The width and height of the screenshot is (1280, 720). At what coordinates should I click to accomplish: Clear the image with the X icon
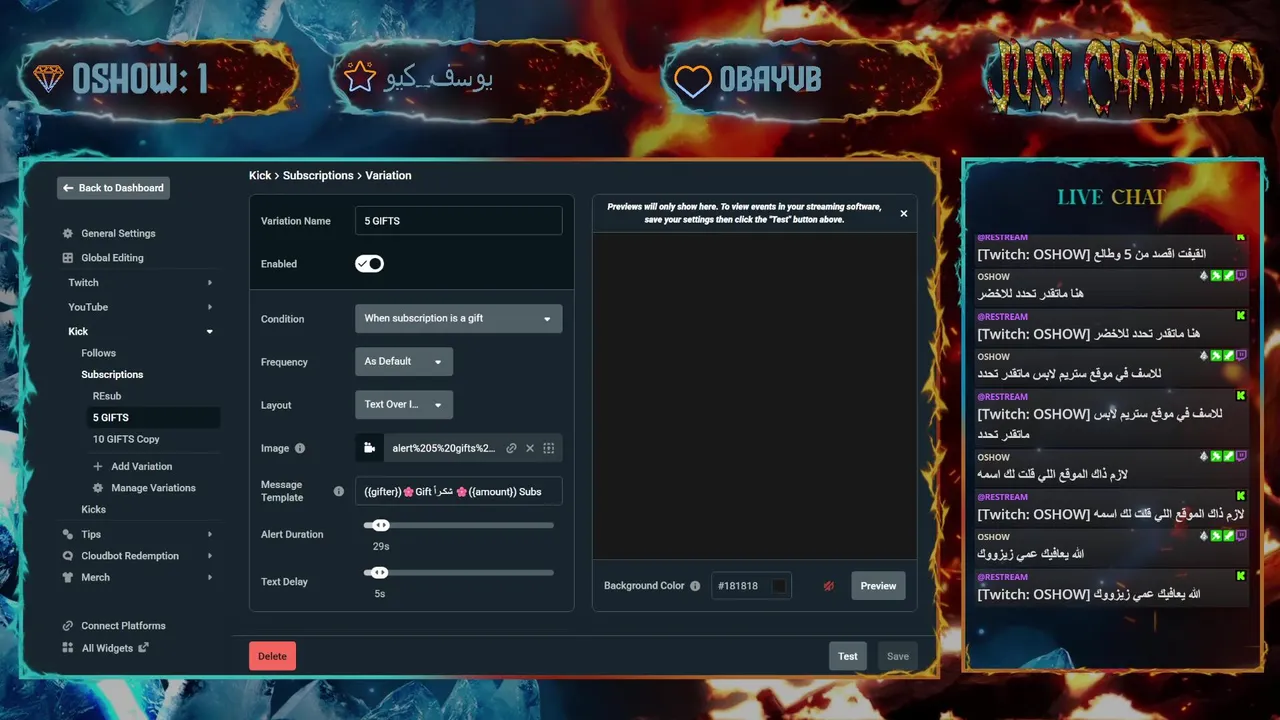[x=530, y=448]
